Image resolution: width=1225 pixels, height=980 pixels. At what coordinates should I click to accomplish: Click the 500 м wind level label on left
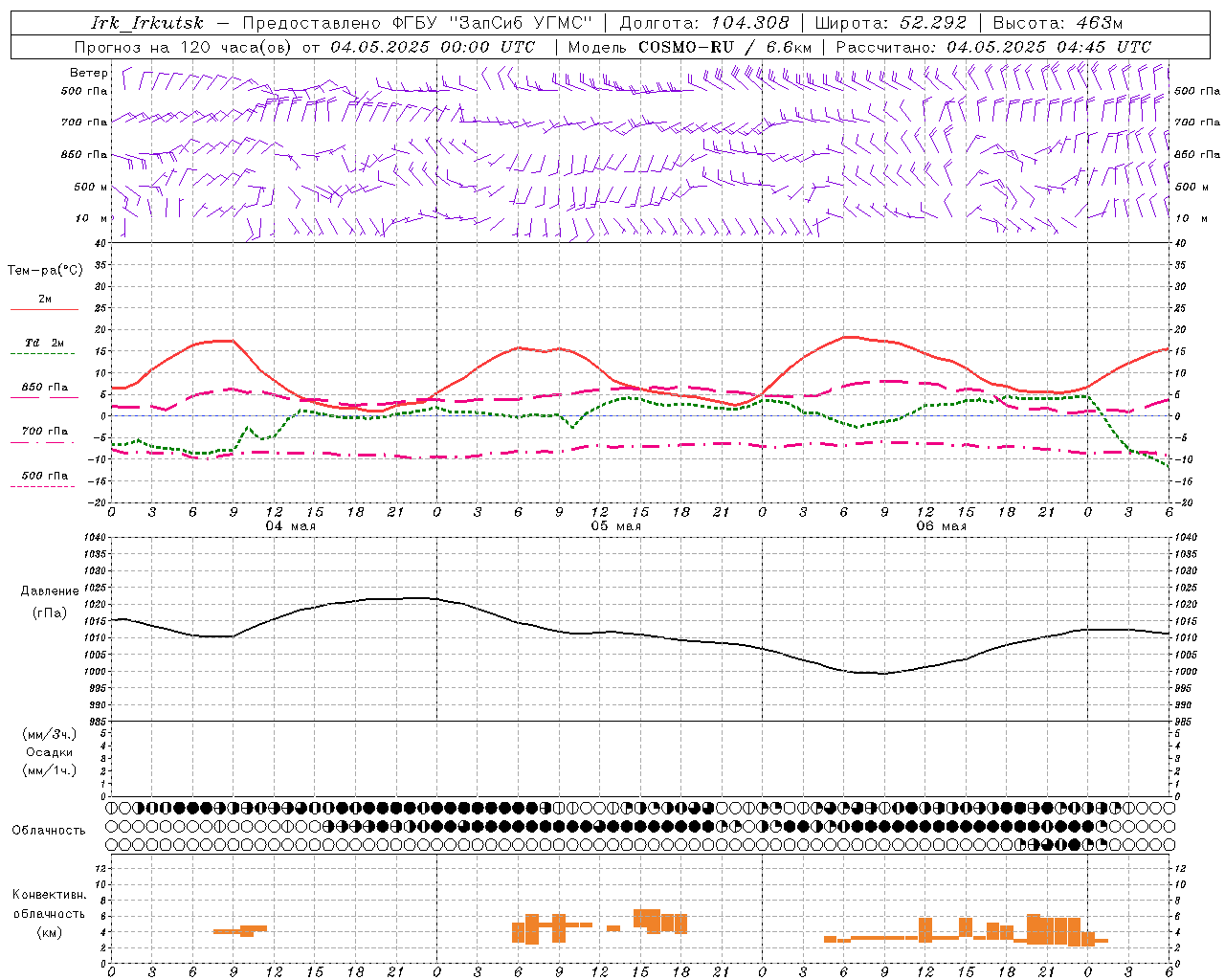[x=91, y=187]
